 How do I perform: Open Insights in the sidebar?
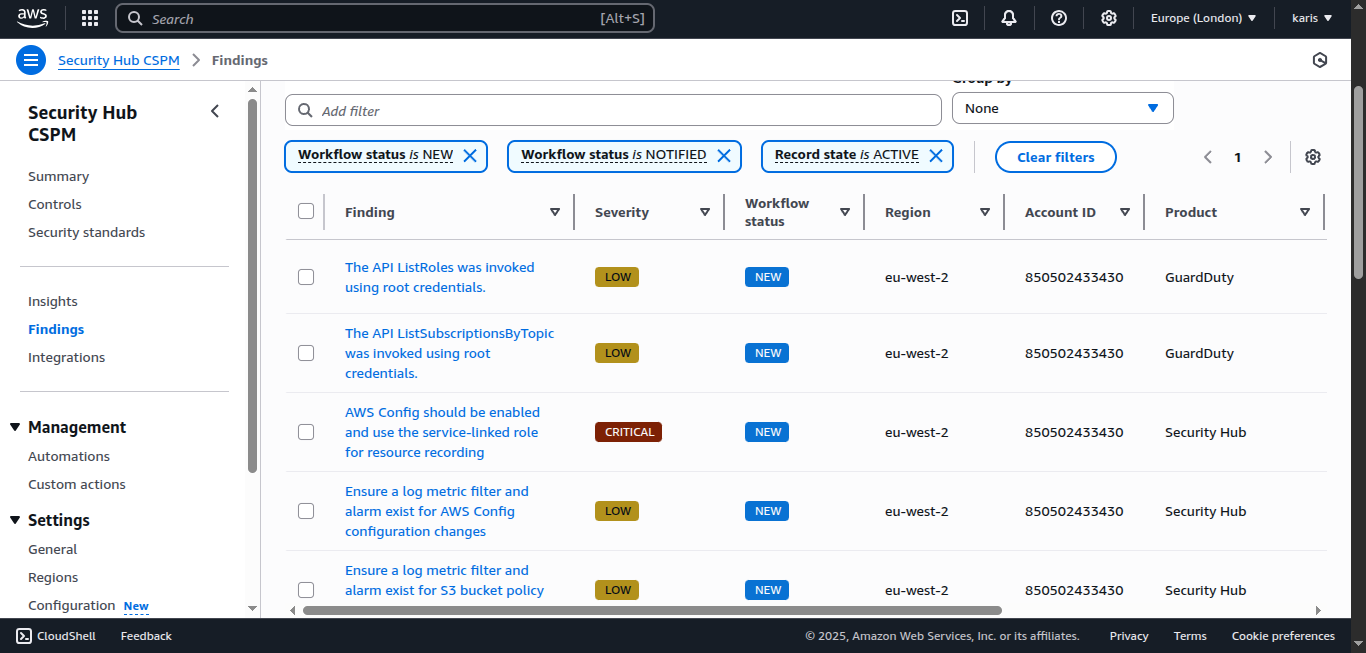pos(52,301)
